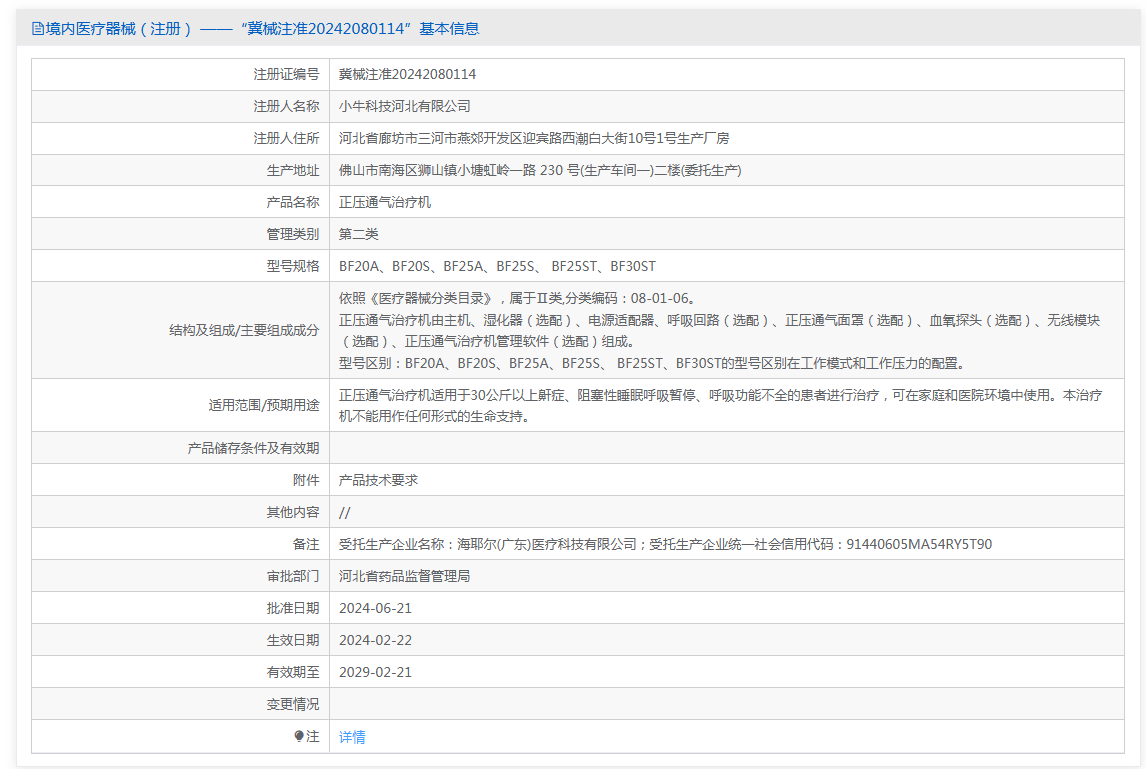Click the document icon in the page header
The image size is (1146, 769).
click(38, 29)
